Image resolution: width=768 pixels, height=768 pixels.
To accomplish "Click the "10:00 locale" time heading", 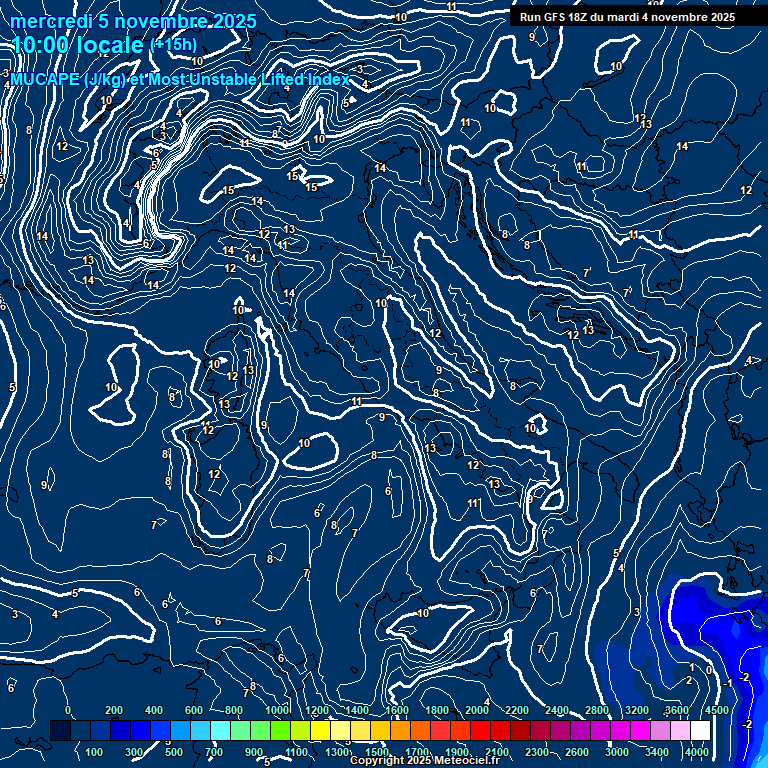I will point(77,45).
